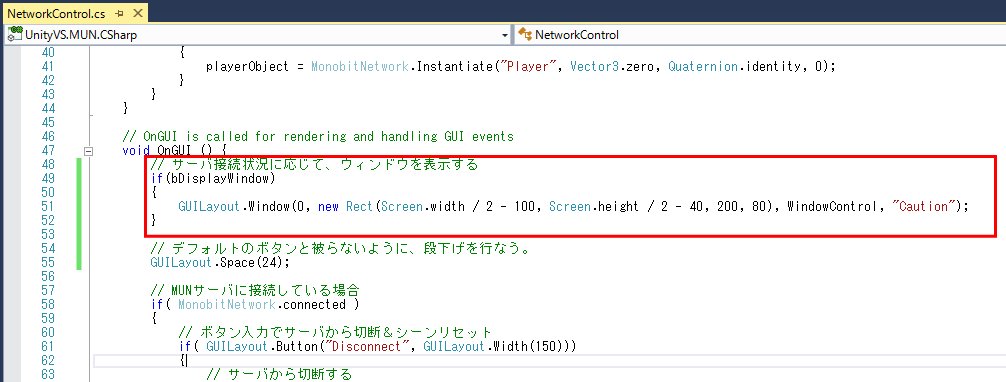Click the "Caution" string literal
Viewport: 1006px width, 382px height.
point(924,207)
